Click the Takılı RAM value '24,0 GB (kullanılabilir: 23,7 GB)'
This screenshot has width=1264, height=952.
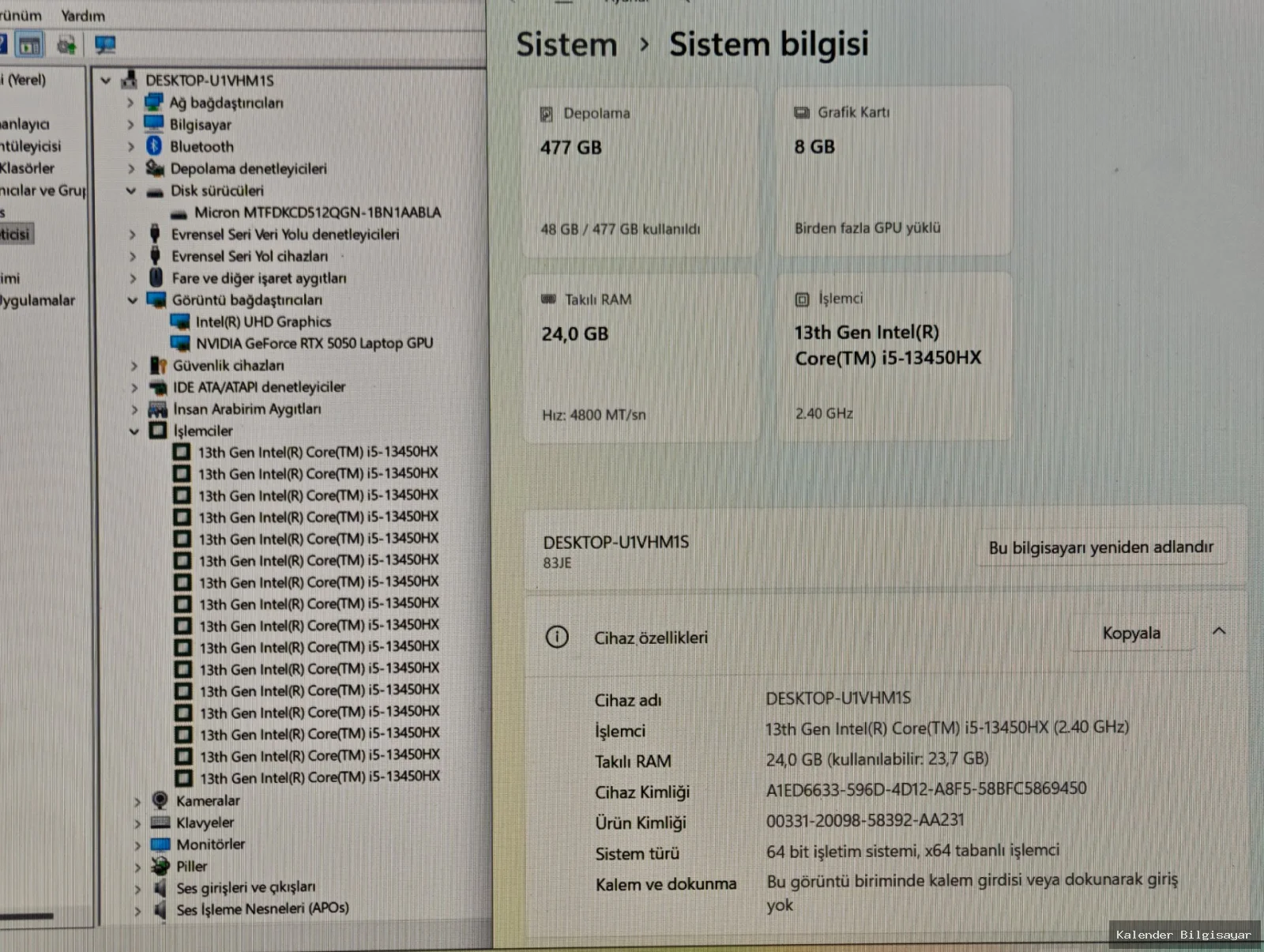[x=877, y=758]
